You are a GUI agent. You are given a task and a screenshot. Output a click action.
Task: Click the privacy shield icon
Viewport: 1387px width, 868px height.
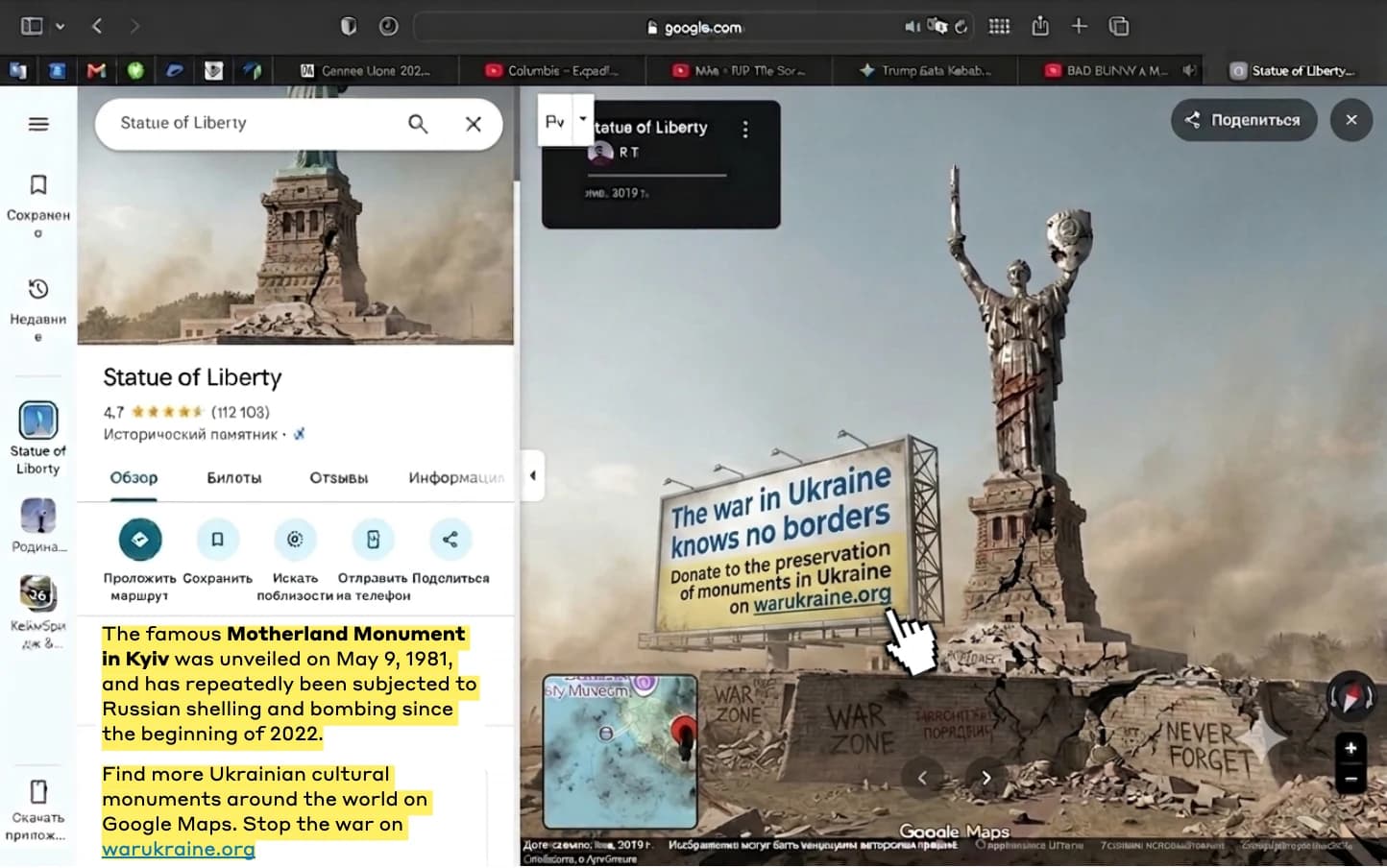point(349,26)
